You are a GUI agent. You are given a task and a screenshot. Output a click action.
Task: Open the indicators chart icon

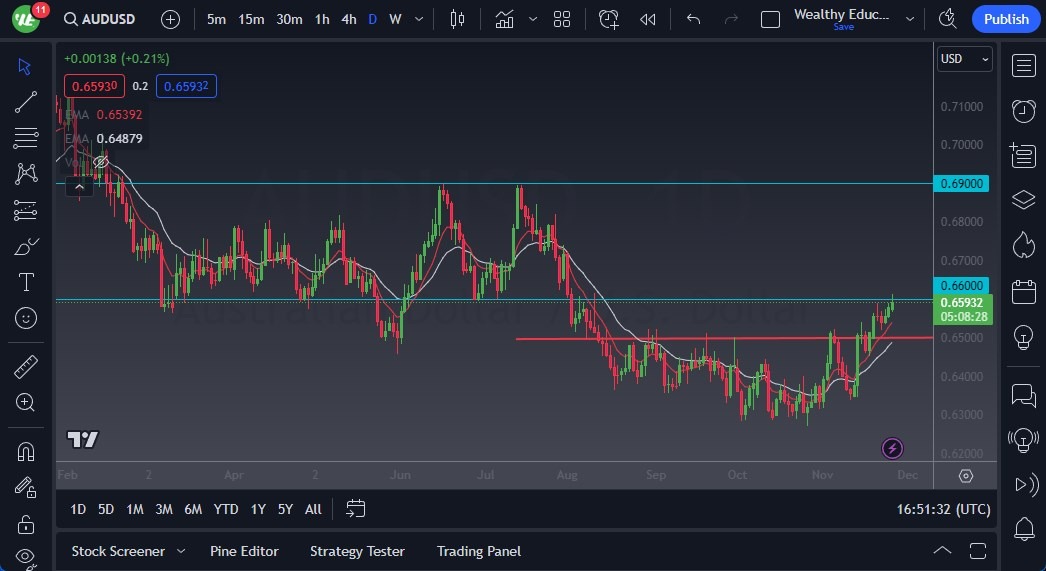[505, 19]
